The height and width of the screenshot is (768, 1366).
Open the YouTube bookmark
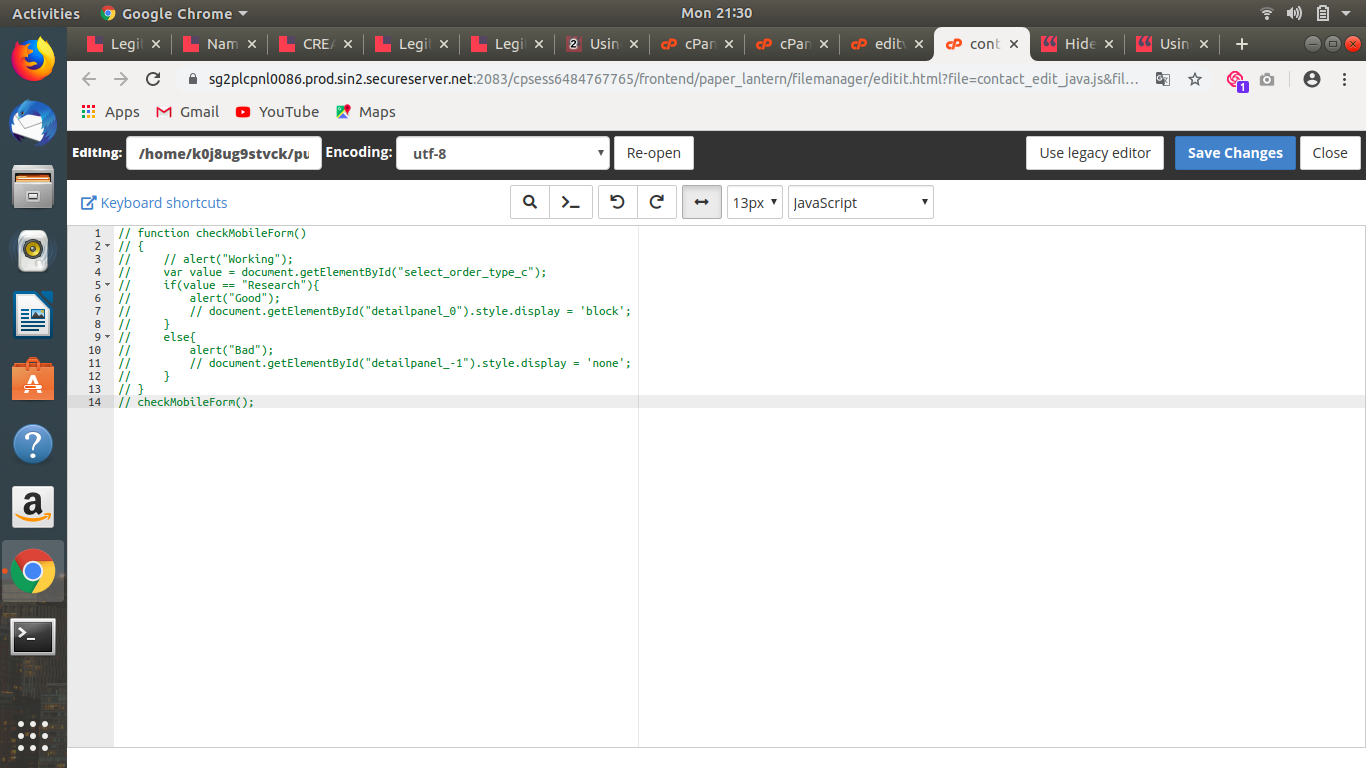pyautogui.click(x=277, y=112)
